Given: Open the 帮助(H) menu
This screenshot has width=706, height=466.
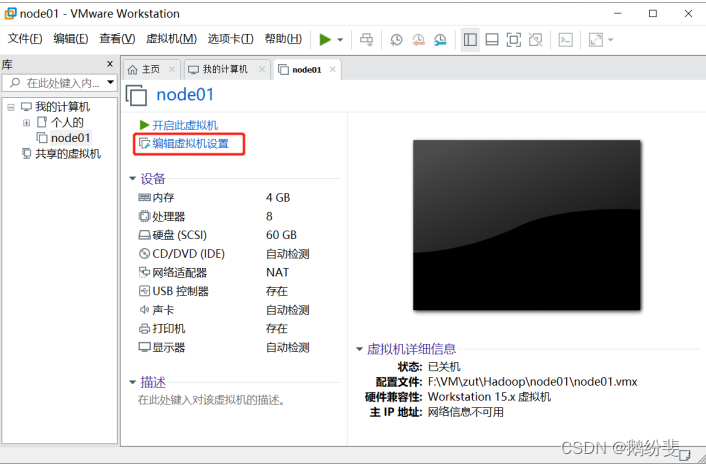Looking at the screenshot, I should click(283, 39).
